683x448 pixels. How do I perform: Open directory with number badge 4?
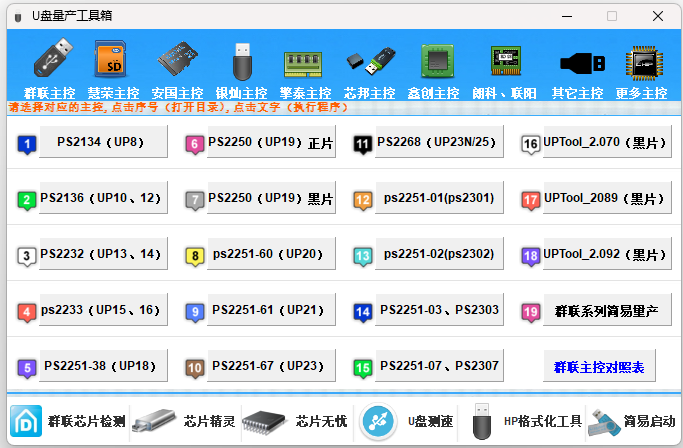[27, 312]
